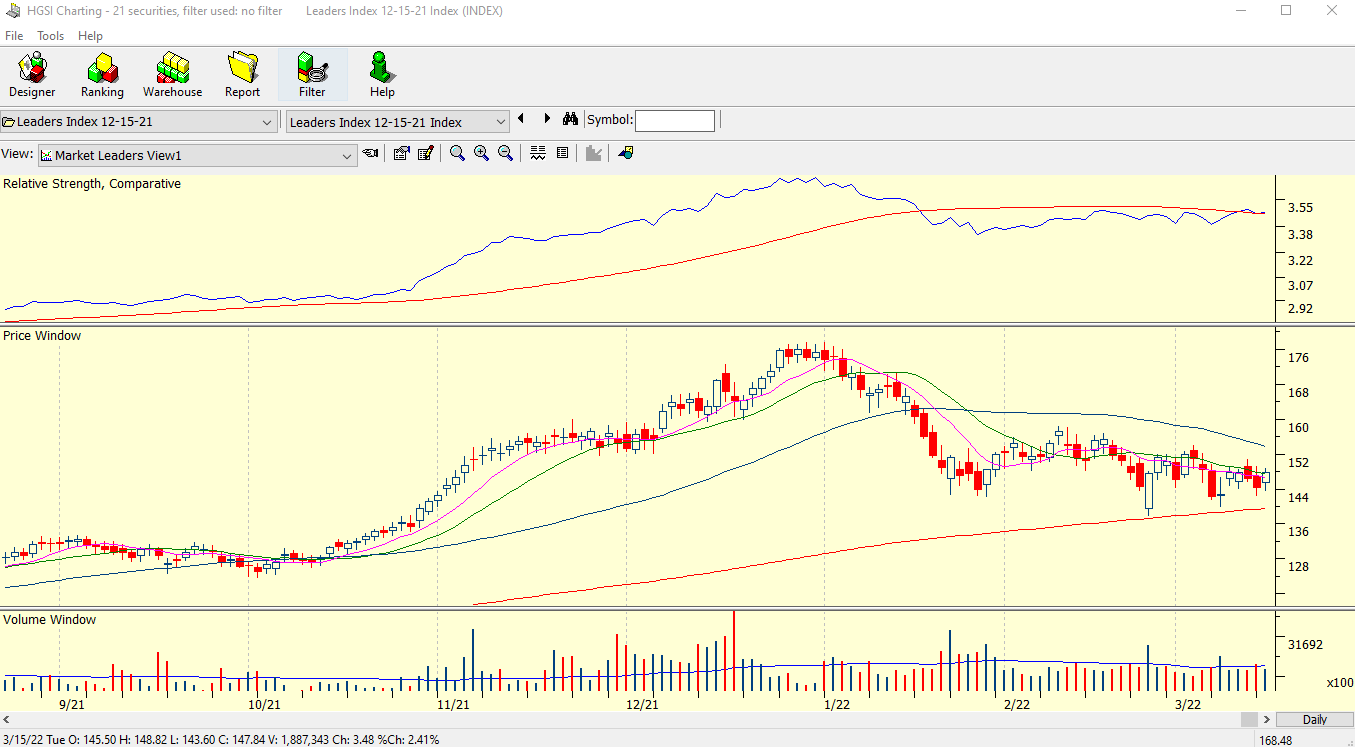The image size is (1355, 747).
Task: Go to next security arrow
Action: tap(547, 119)
